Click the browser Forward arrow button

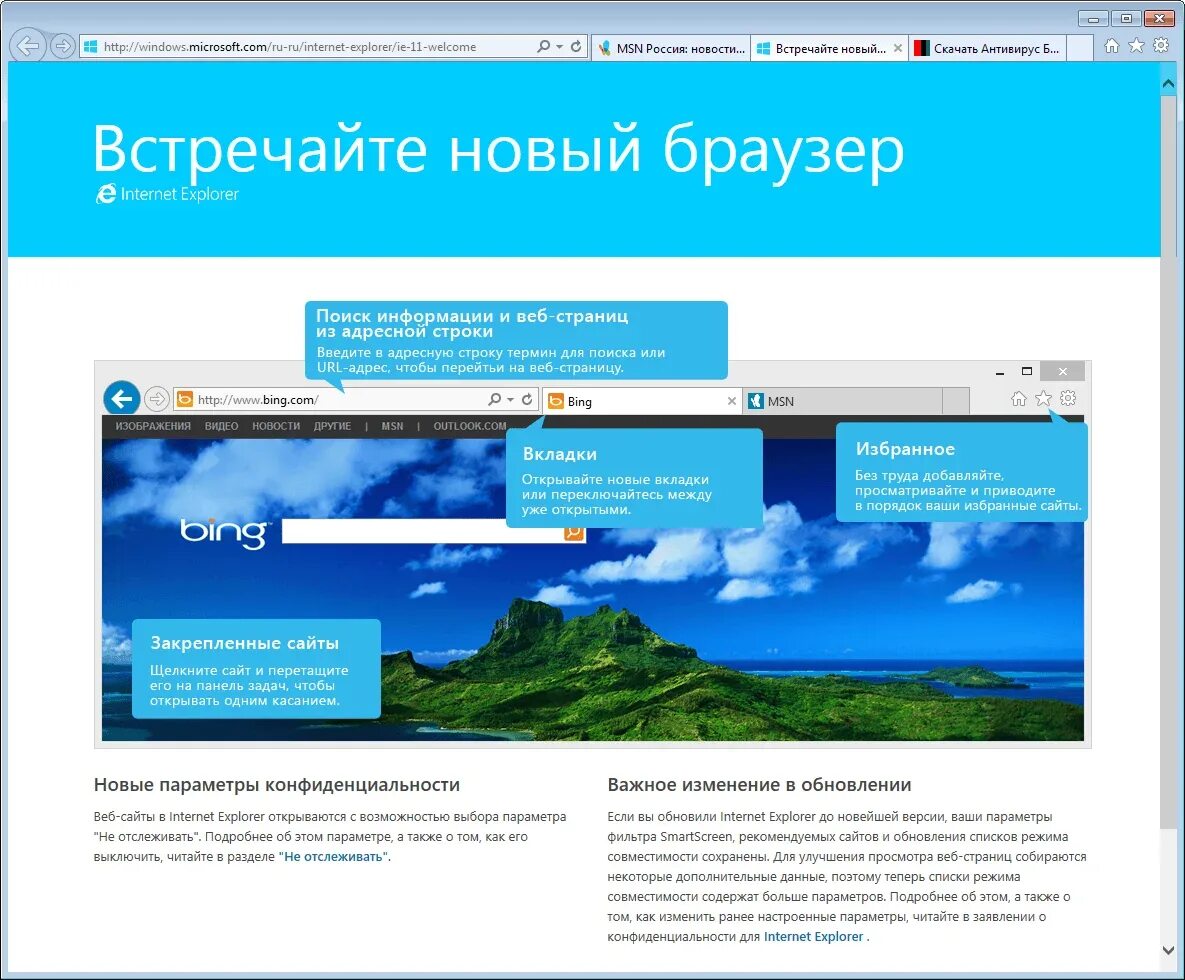point(63,46)
